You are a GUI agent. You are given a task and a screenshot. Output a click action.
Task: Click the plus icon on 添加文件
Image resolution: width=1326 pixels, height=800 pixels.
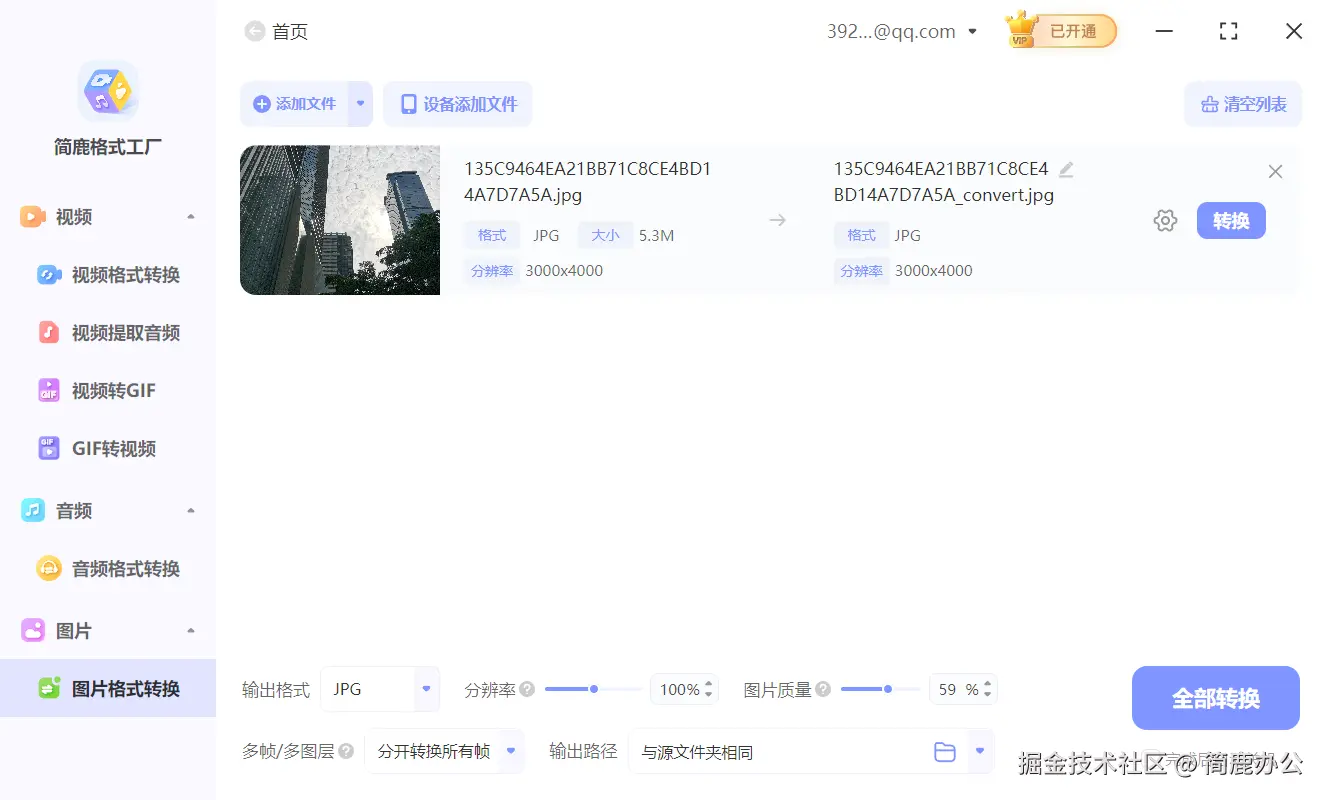(262, 104)
